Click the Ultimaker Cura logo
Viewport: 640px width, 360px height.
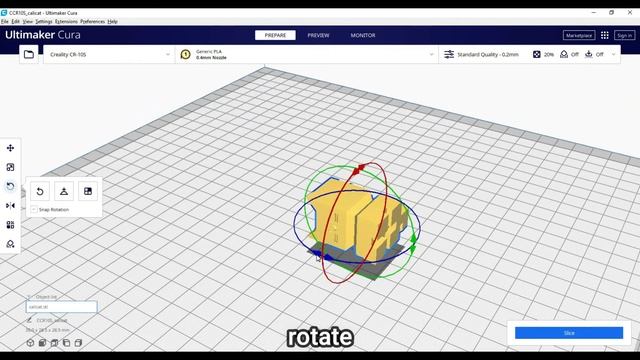coord(43,35)
